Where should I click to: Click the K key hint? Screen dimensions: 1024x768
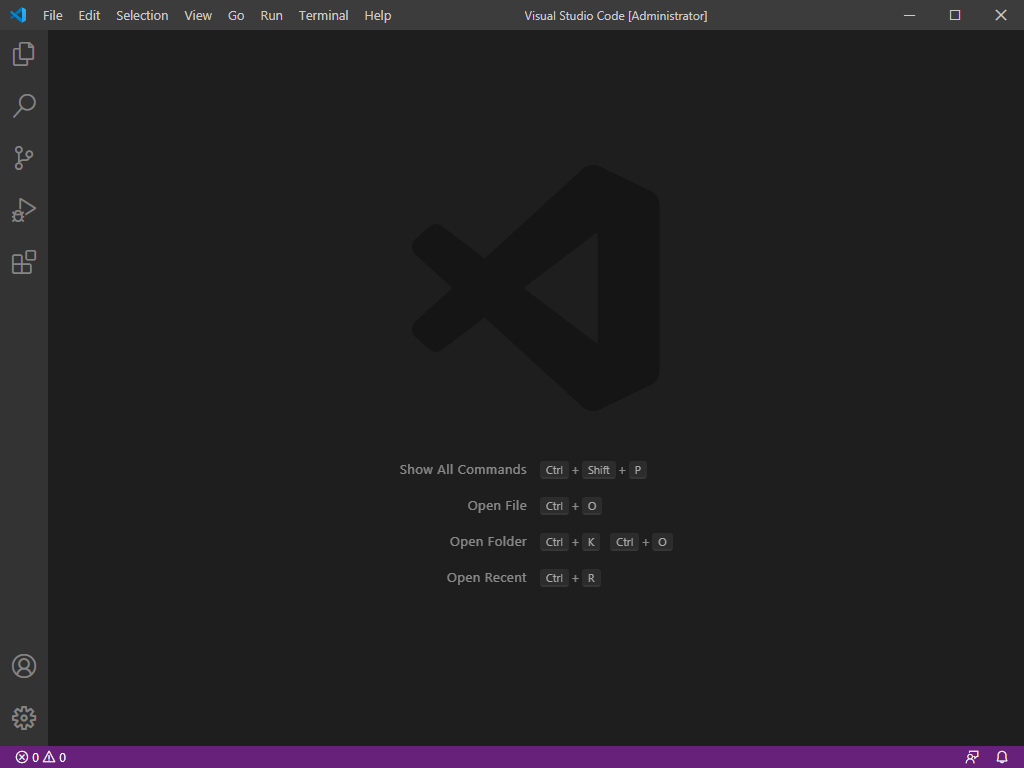click(x=591, y=542)
